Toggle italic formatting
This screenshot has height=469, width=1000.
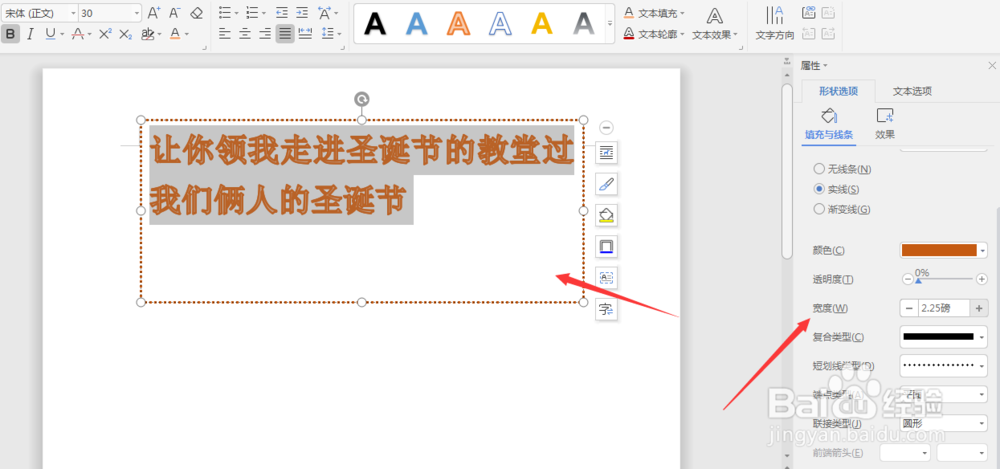click(30, 34)
